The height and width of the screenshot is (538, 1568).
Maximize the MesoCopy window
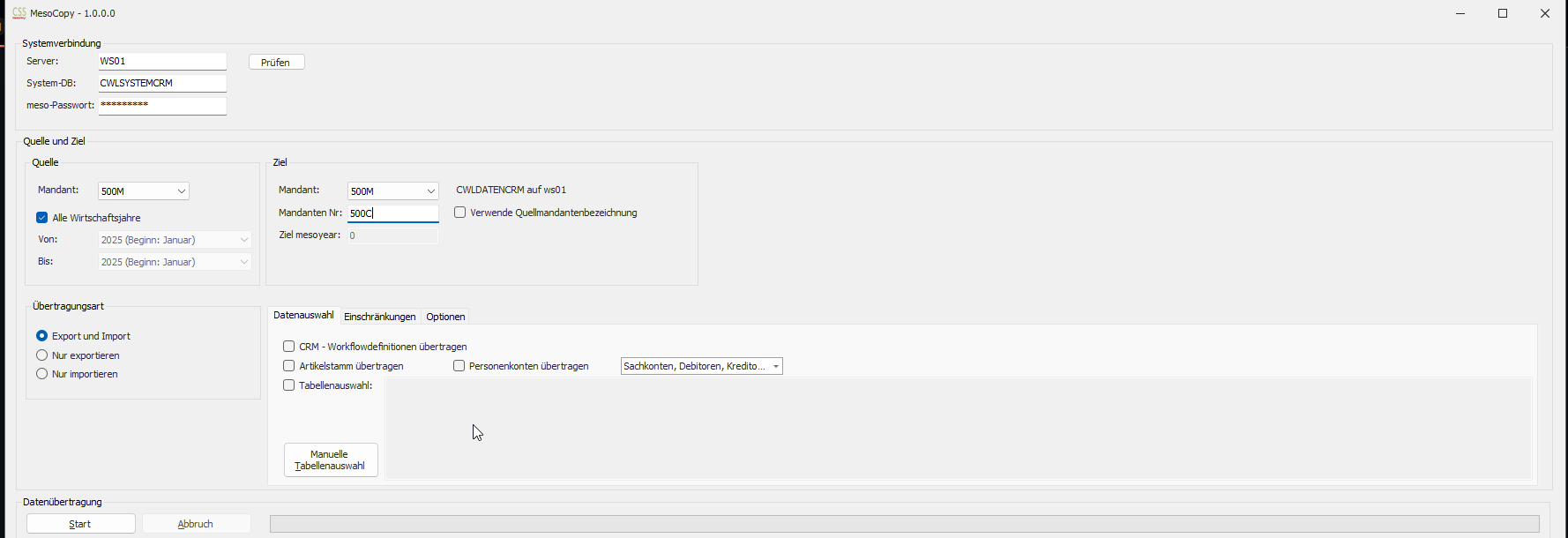click(1503, 13)
